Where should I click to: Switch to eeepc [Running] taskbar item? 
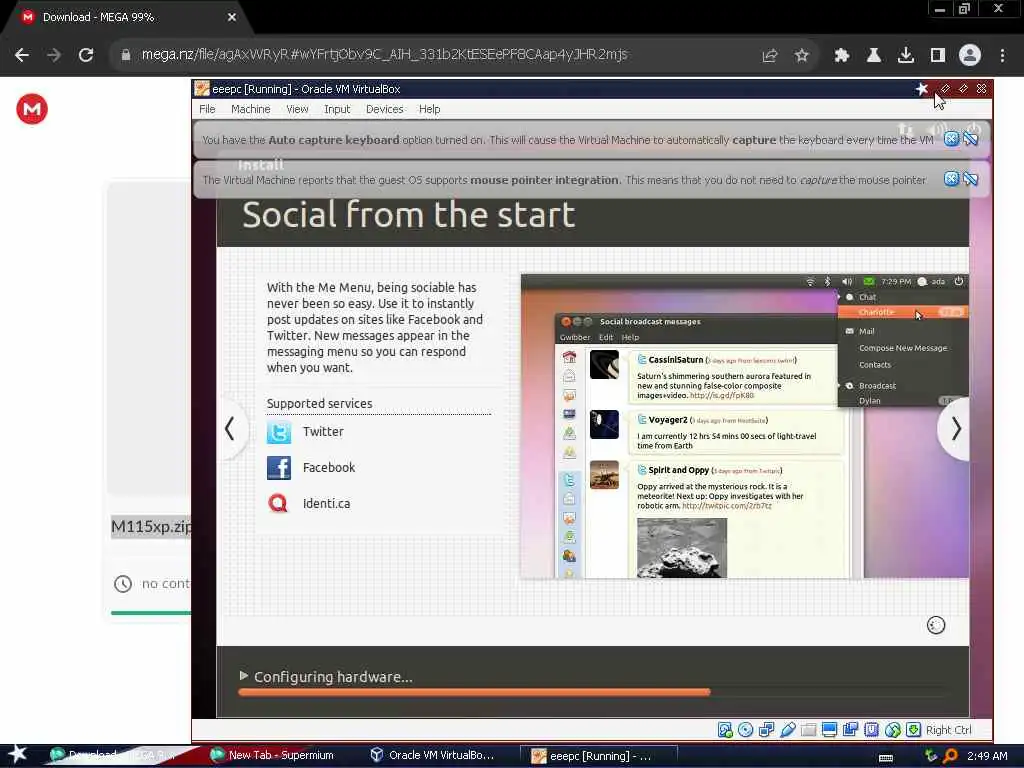598,756
